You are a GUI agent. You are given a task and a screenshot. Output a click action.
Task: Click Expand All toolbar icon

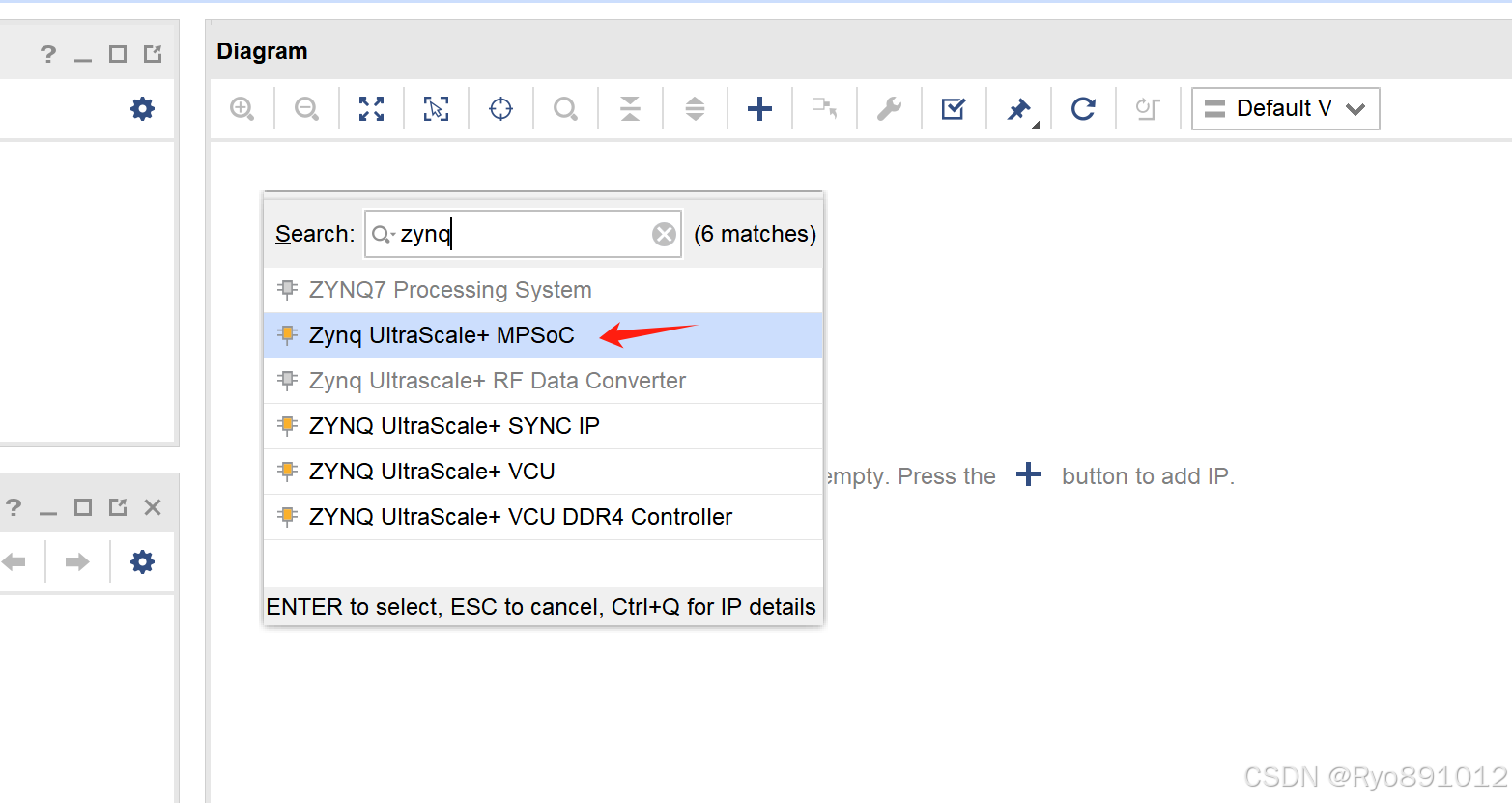(695, 108)
